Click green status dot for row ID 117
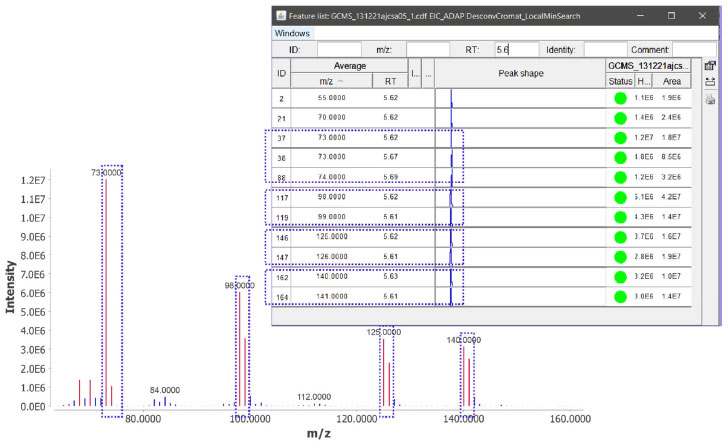This screenshot has height=445, width=728. coord(619,197)
